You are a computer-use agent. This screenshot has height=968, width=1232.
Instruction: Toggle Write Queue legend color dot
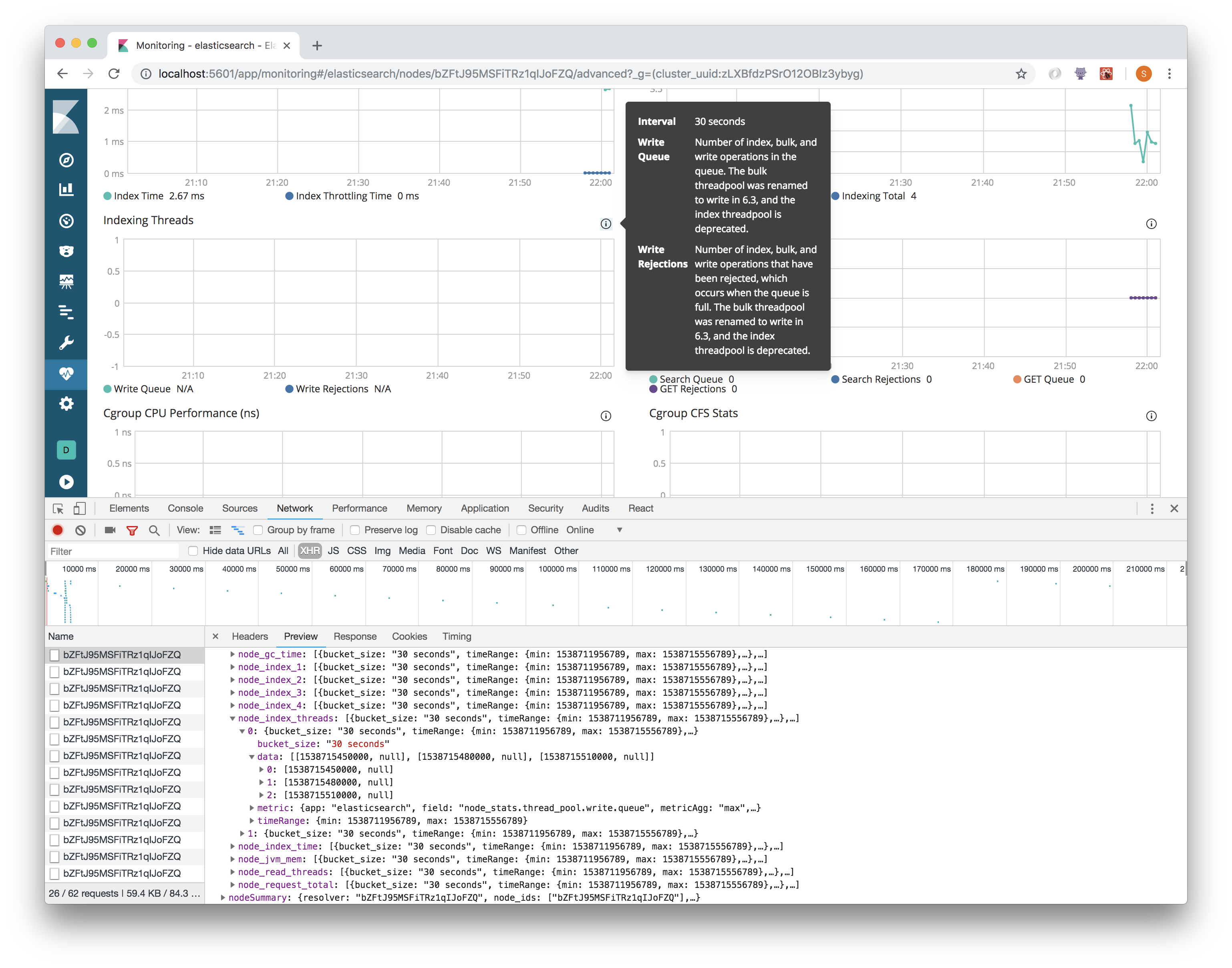click(x=107, y=390)
